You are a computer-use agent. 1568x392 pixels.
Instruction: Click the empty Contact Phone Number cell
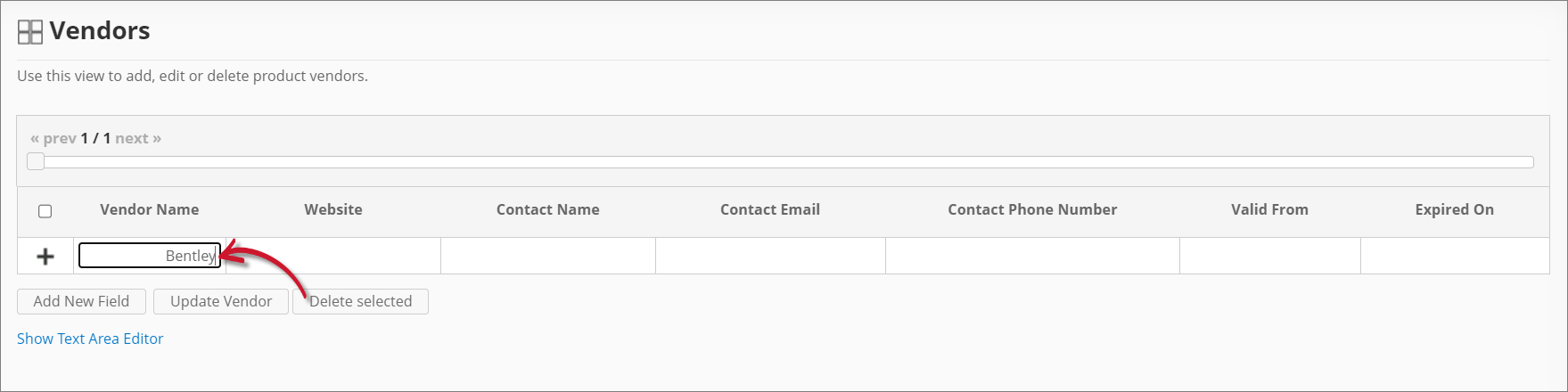click(x=1032, y=256)
